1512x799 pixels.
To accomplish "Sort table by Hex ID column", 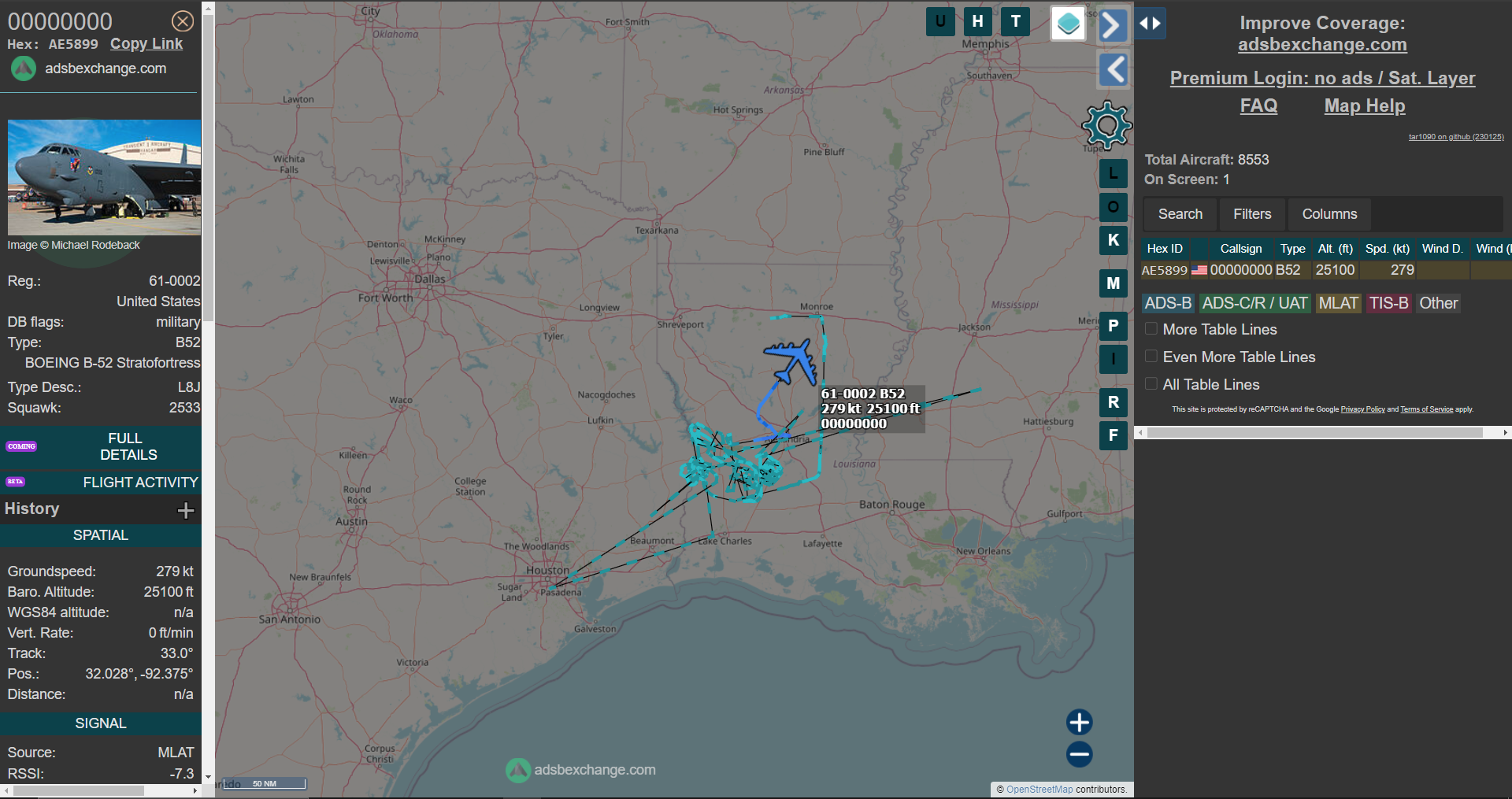I will [x=1165, y=249].
